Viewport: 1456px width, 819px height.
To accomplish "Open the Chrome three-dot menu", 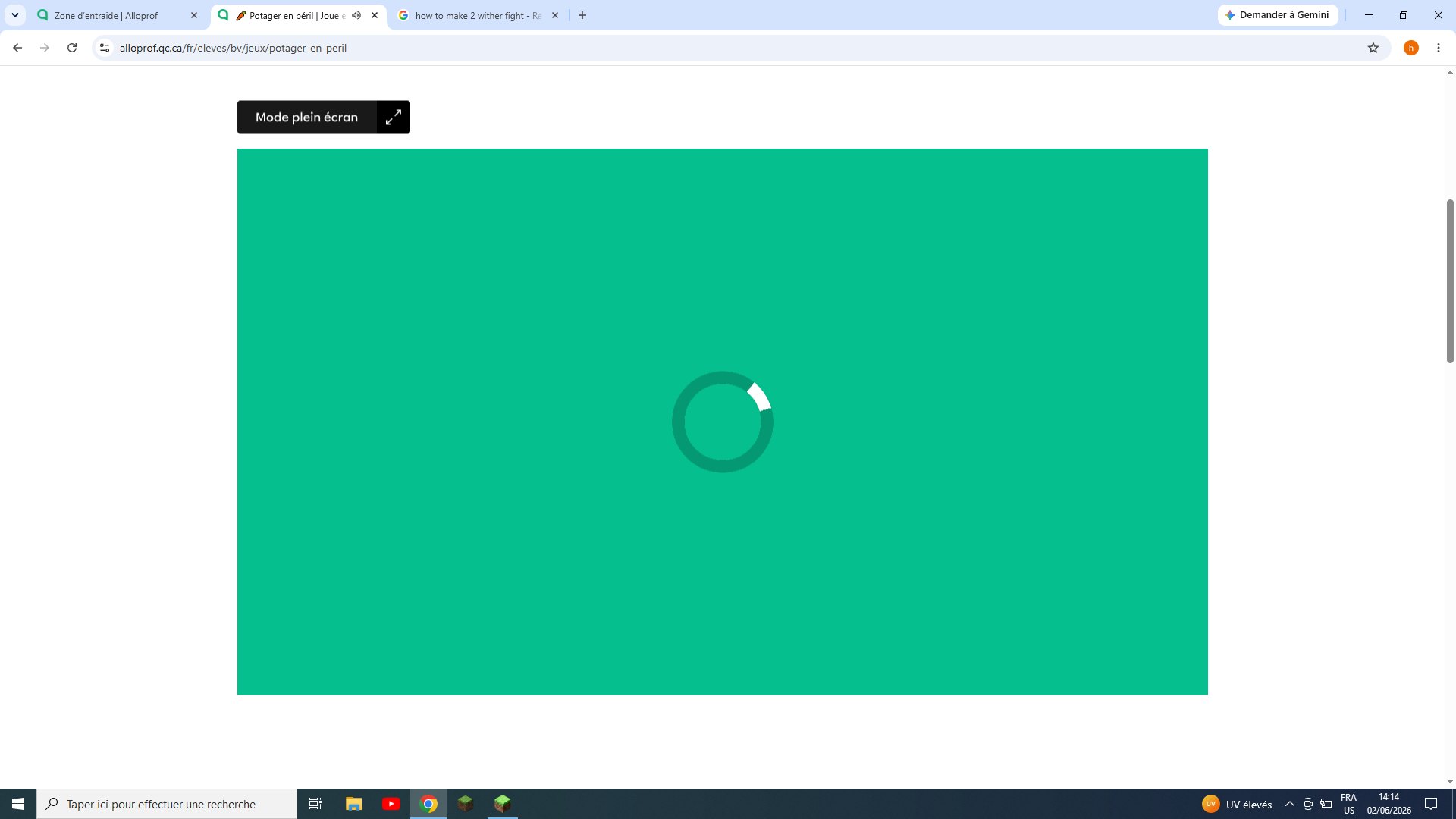I will pos(1439,48).
